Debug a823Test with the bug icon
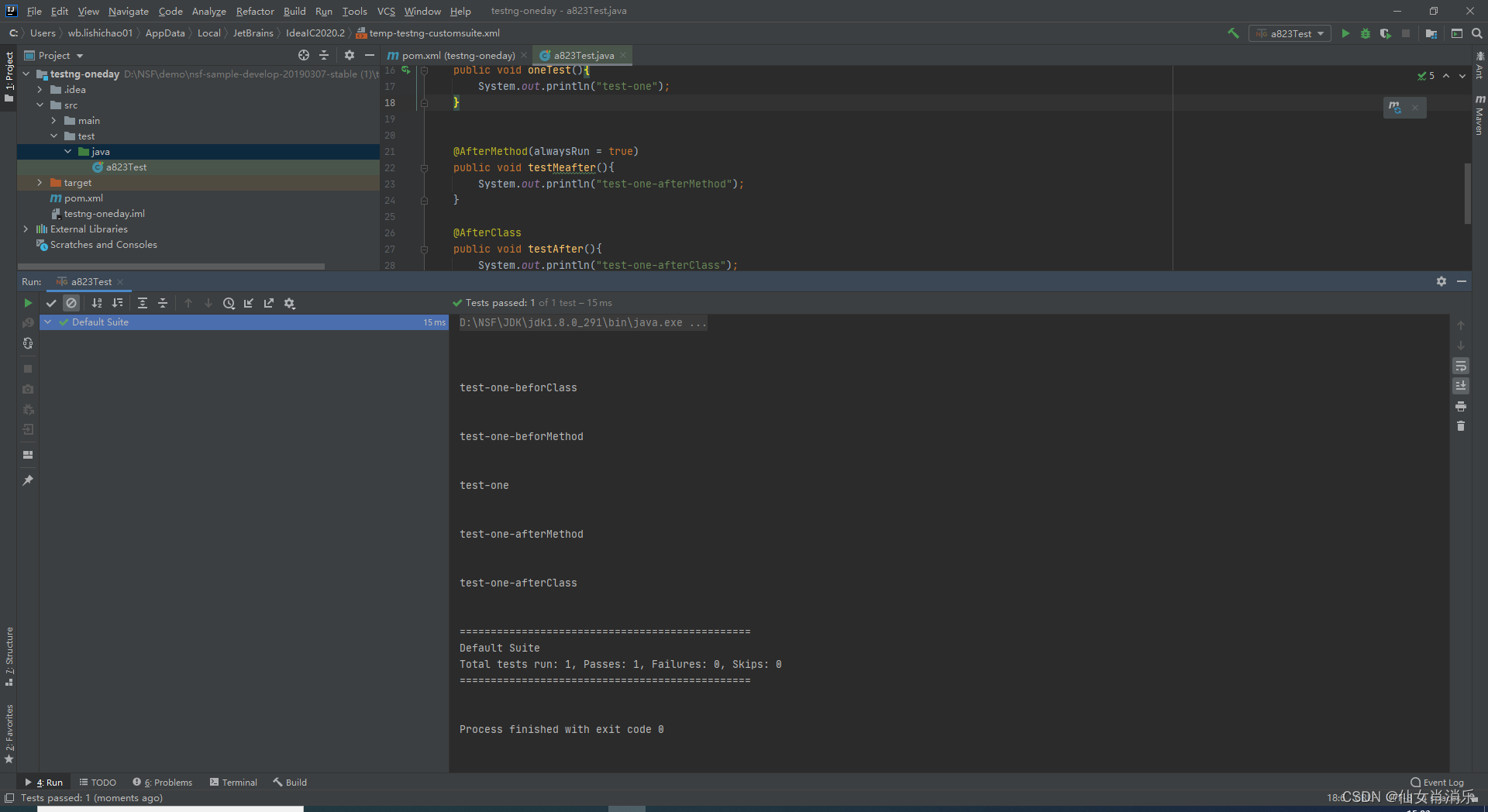 pyautogui.click(x=1366, y=33)
